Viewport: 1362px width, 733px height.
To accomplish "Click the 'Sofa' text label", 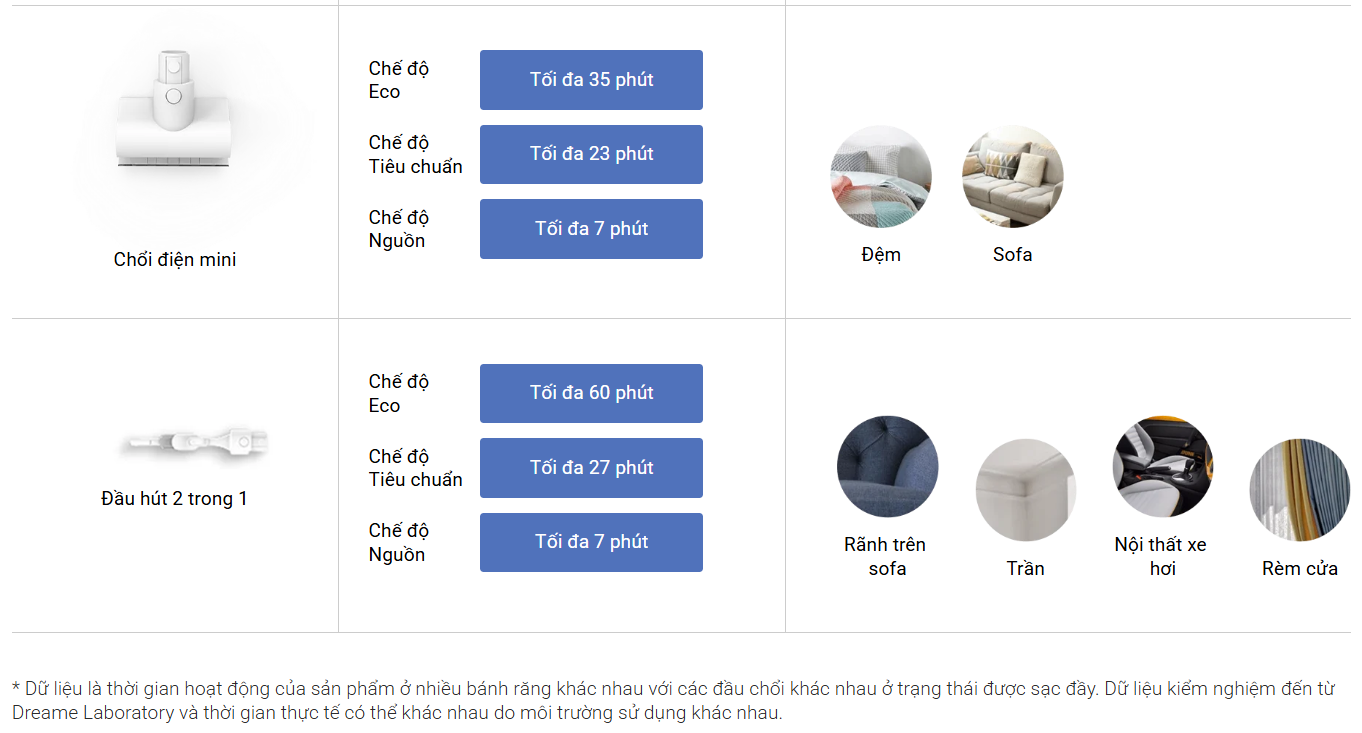I will coord(1012,255).
